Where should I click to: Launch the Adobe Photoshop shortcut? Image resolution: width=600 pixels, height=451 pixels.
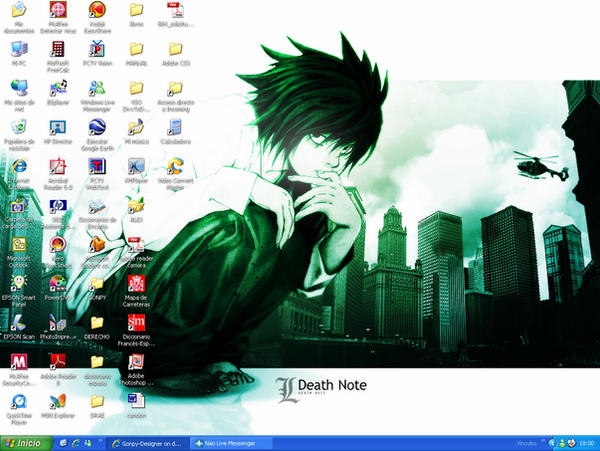tap(137, 370)
